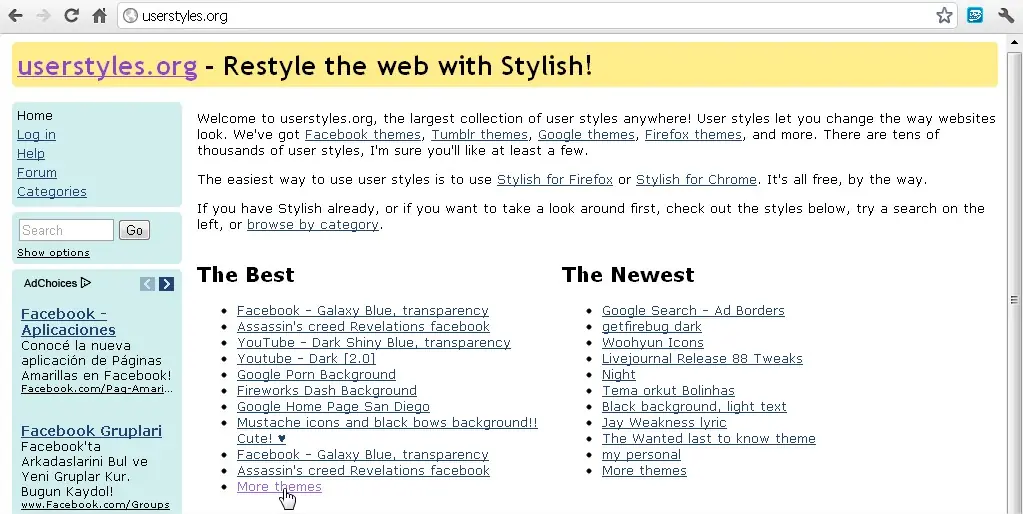Screen dimensions: 1023x514
Task: Bookmark this page with the star icon
Action: tap(944, 16)
